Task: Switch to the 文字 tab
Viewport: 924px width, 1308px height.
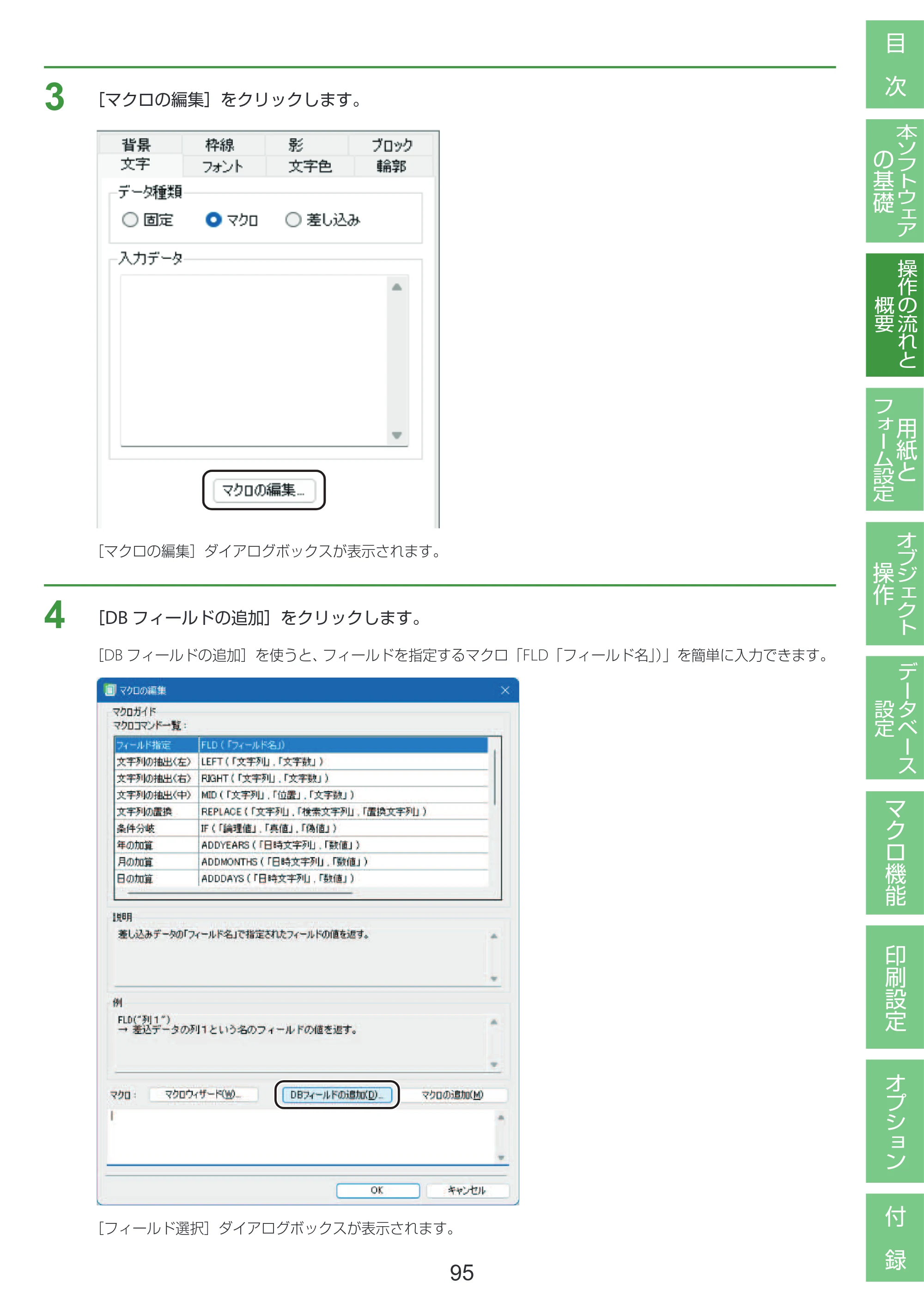Action: (140, 165)
